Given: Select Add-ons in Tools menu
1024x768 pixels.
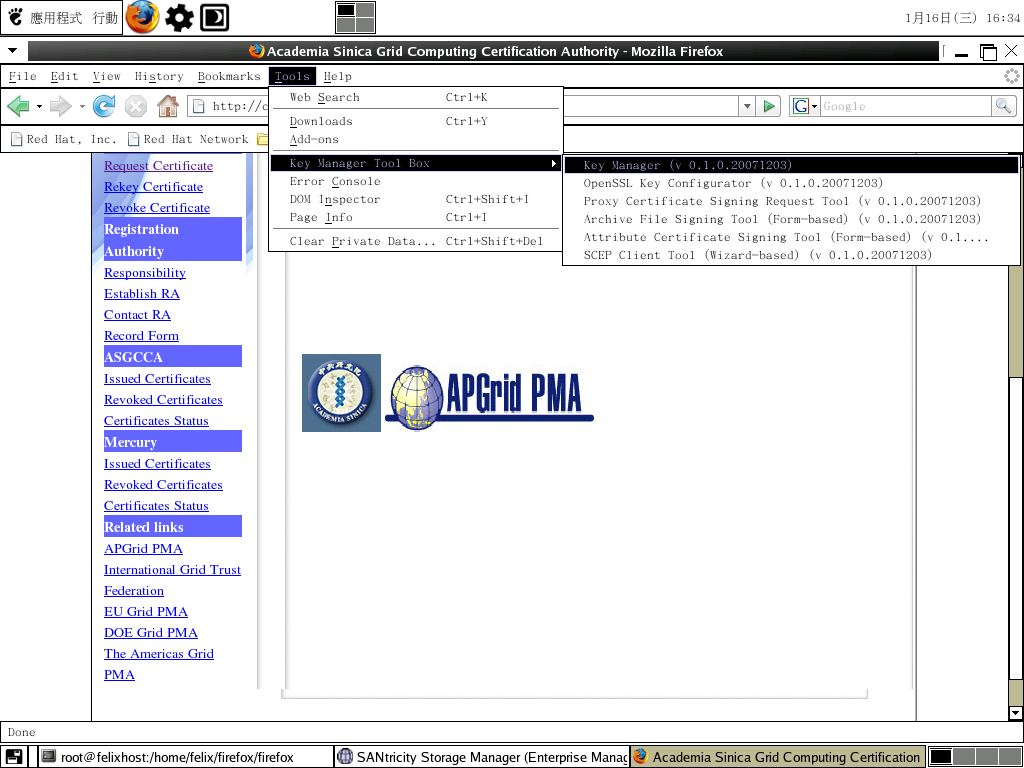Looking at the screenshot, I should click(x=415, y=139).
